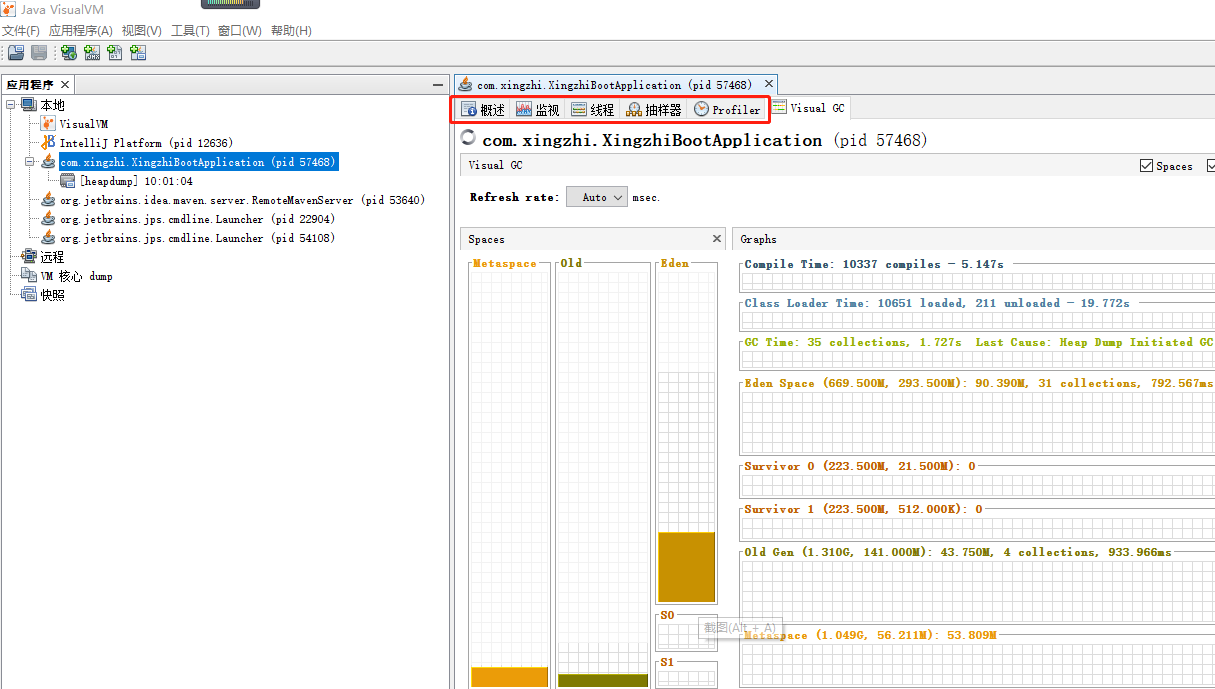Click the Add Remote Host toolbar icon
The image size is (1215, 689).
69,53
